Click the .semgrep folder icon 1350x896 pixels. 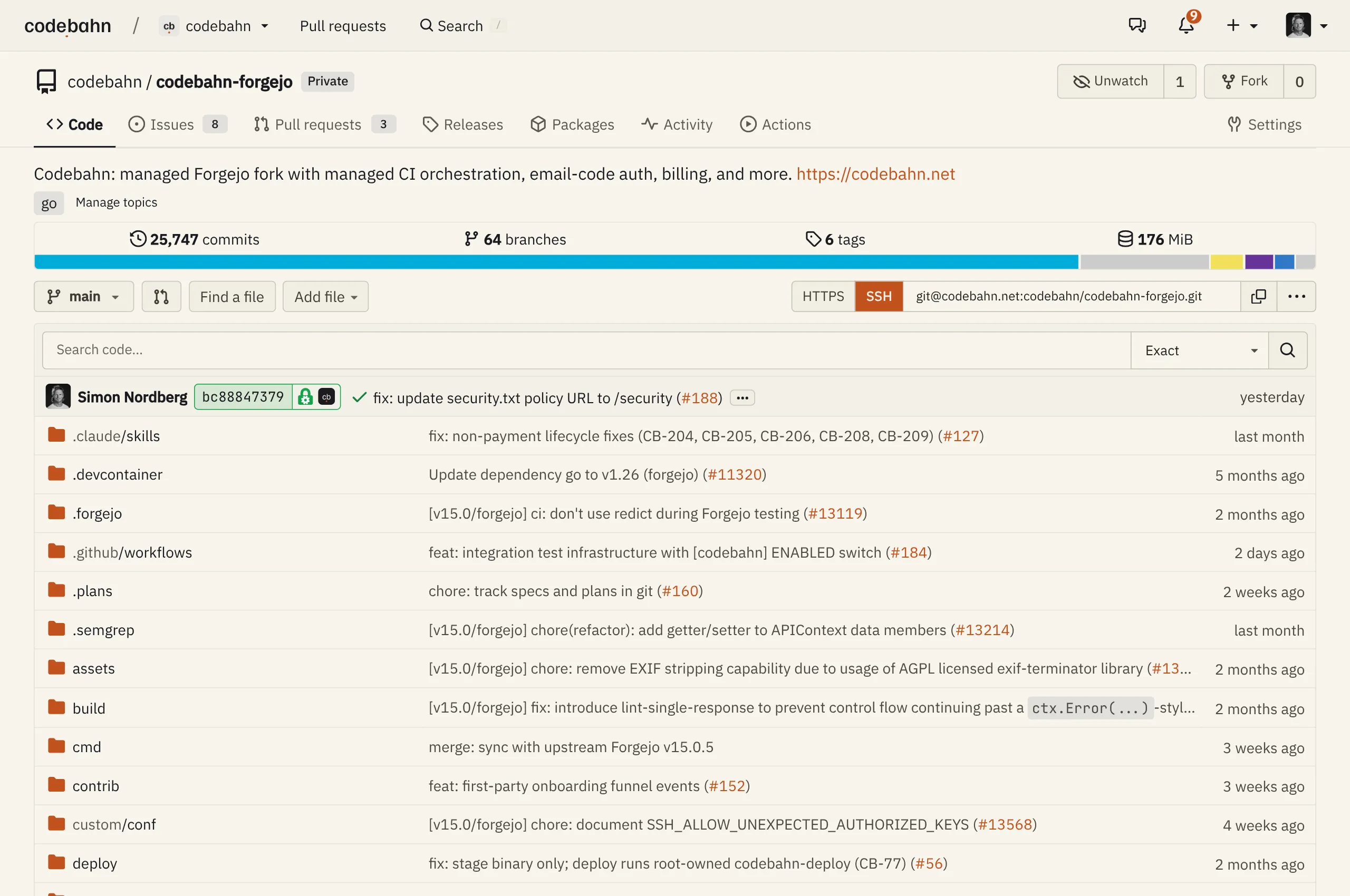56,629
